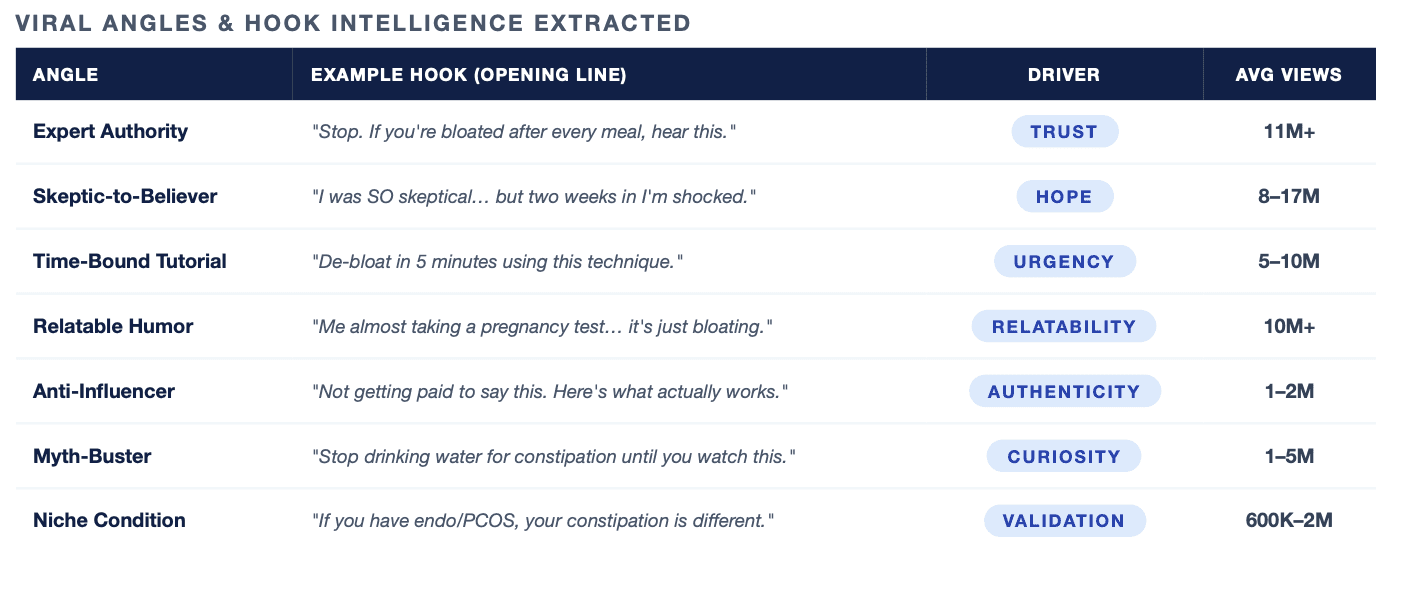Click the Niche Condition angle
Viewport: 1414px width, 590px height.
click(x=109, y=520)
